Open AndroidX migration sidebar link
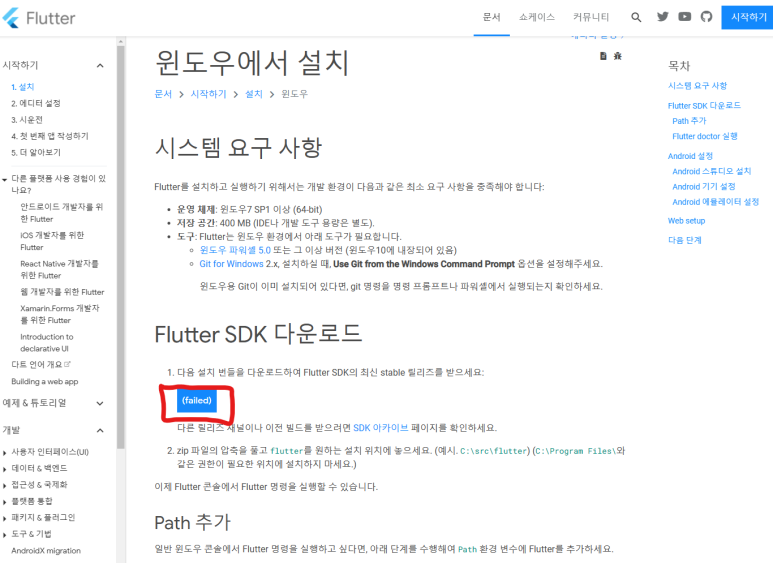773x563 pixels. tap(46, 551)
